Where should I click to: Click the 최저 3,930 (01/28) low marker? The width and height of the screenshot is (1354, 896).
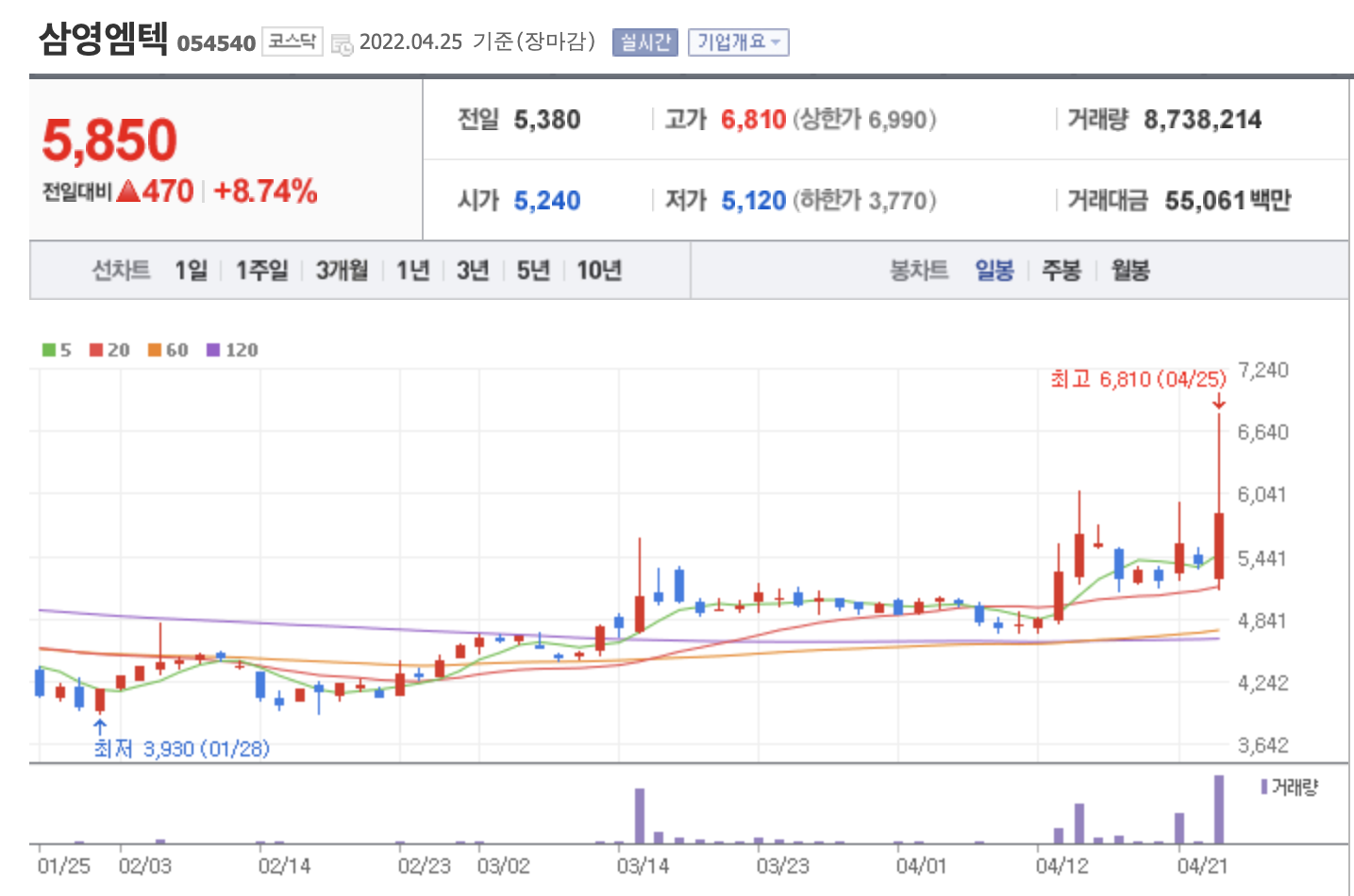pos(181,749)
